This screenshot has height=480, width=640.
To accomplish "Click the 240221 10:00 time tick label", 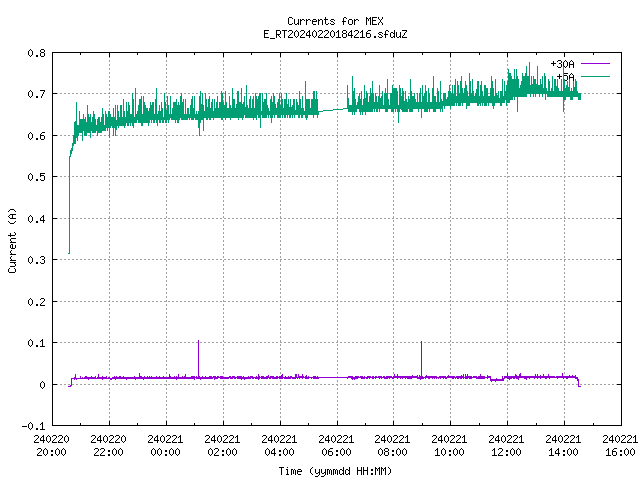I will (449, 446).
